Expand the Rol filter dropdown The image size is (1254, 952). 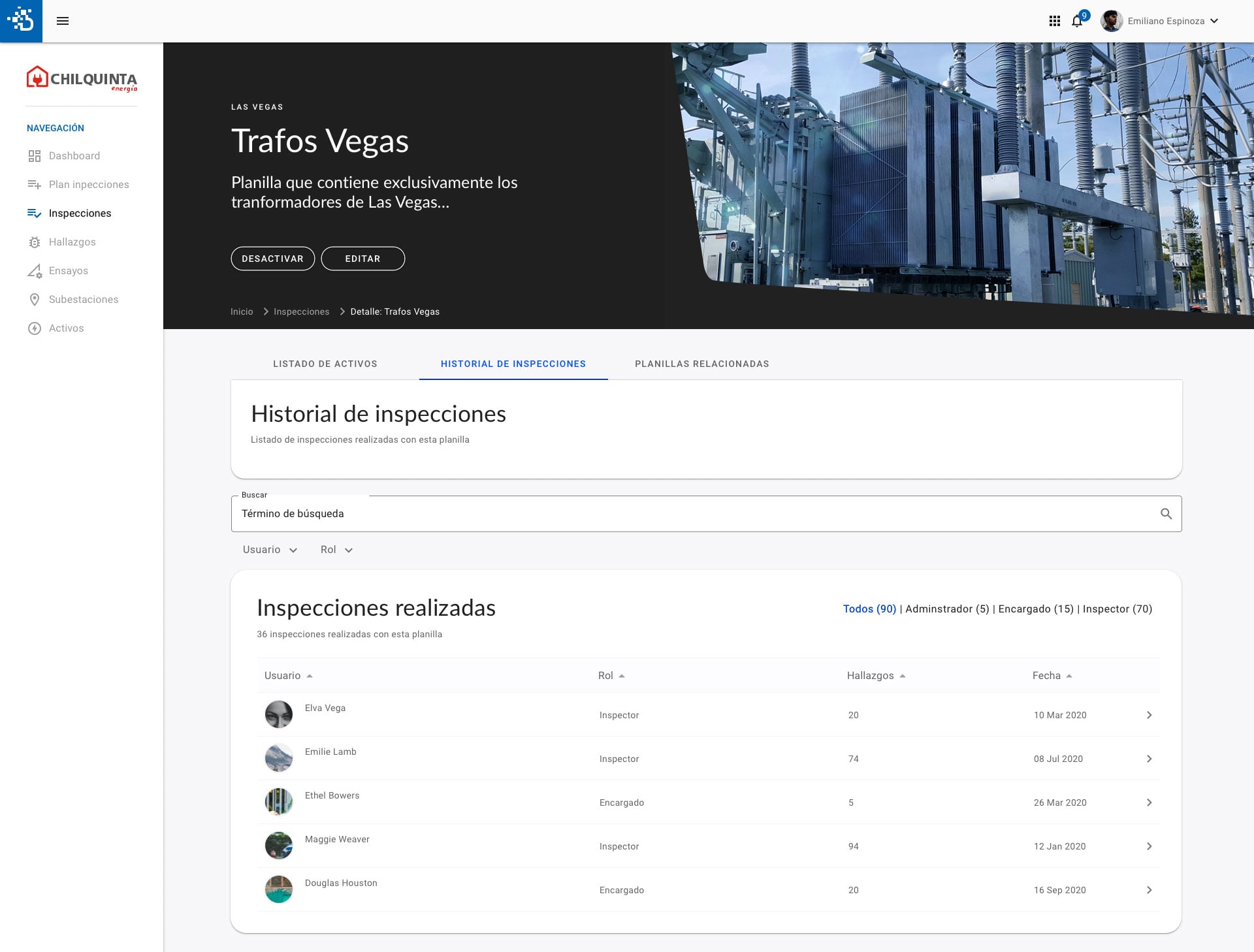336,550
